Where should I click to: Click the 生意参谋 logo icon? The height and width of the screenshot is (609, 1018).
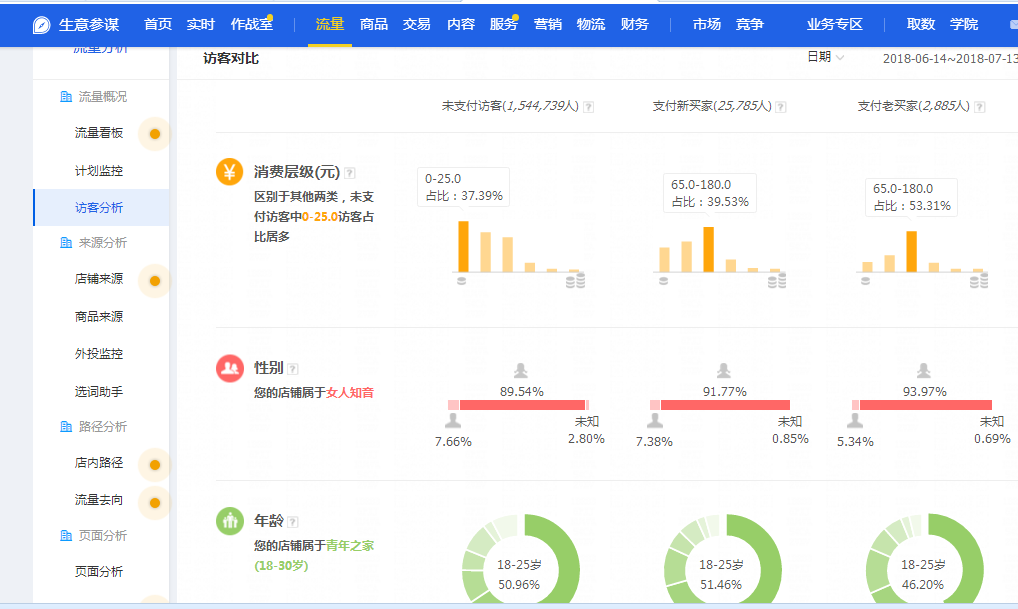pyautogui.click(x=41, y=25)
